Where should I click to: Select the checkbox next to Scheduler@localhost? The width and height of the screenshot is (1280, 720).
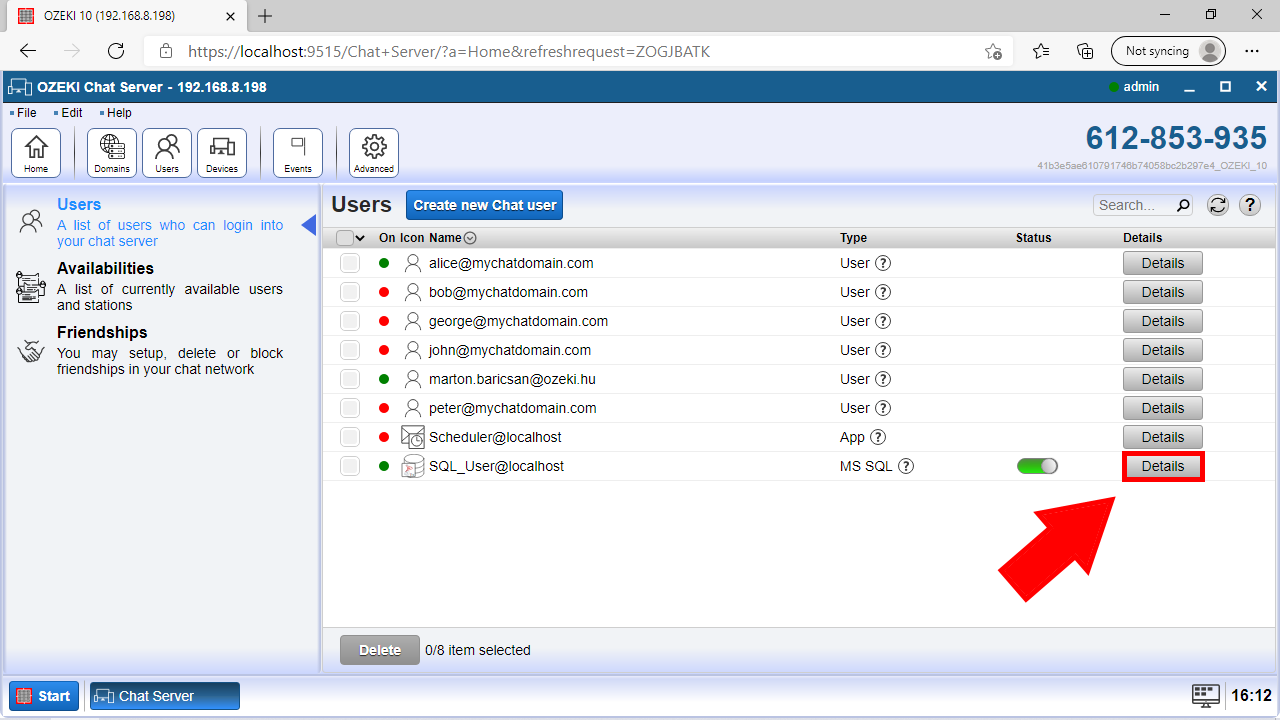pos(349,436)
